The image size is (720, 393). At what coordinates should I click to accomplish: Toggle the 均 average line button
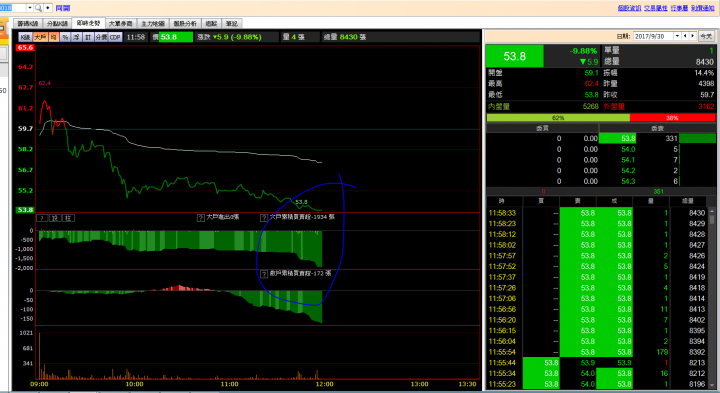[x=54, y=37]
